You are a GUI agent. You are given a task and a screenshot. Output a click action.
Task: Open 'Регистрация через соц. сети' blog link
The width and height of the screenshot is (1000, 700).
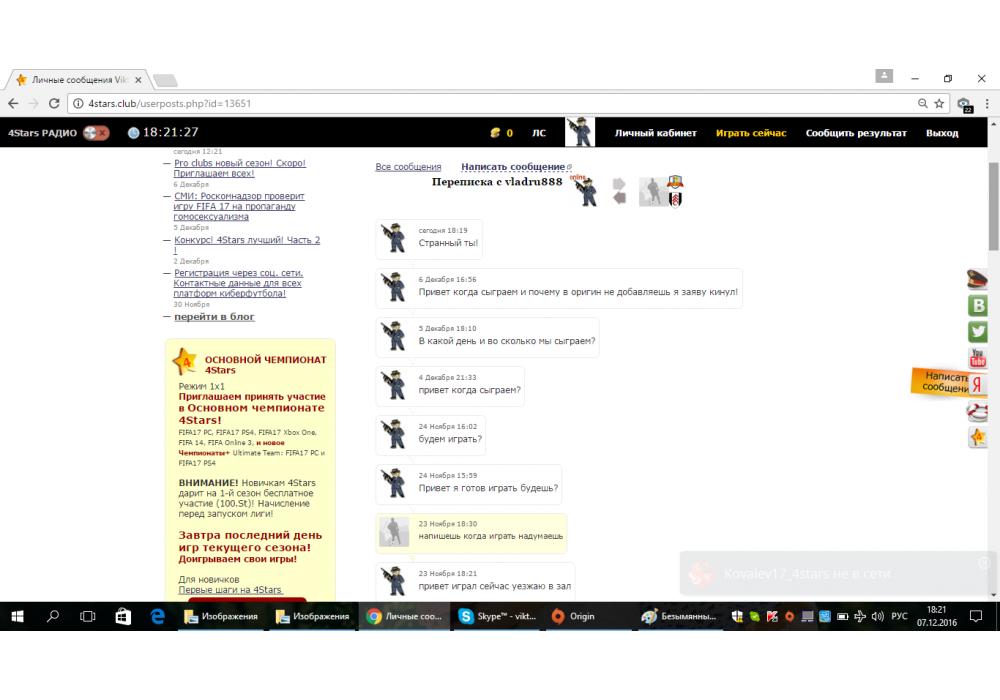[x=238, y=283]
